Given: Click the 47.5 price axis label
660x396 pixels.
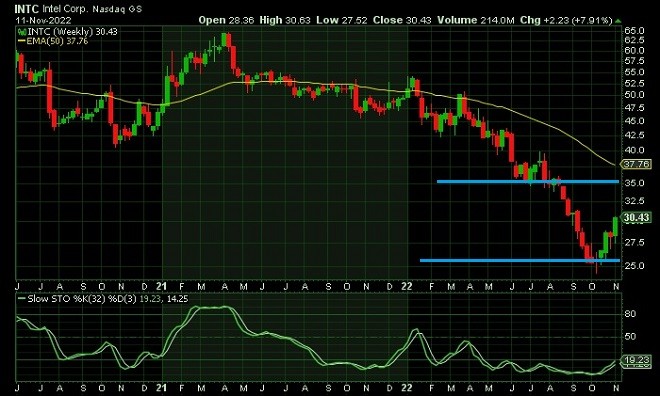Looking at the screenshot, I should click(x=635, y=108).
